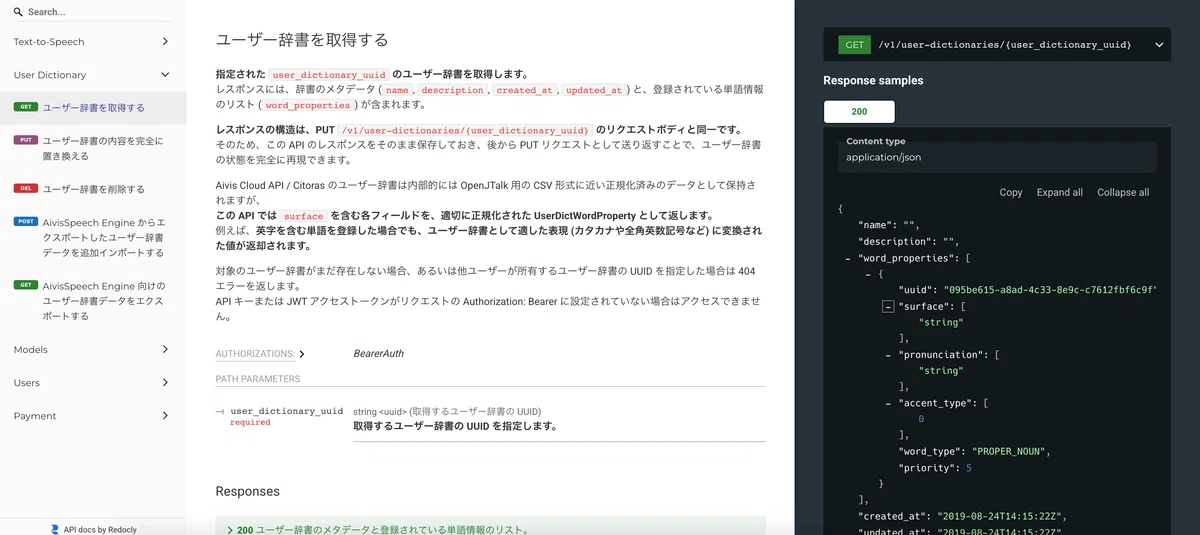Screen dimensions: 1200x535
Task: Click the green GET label on endpoint bar
Action: coord(855,45)
